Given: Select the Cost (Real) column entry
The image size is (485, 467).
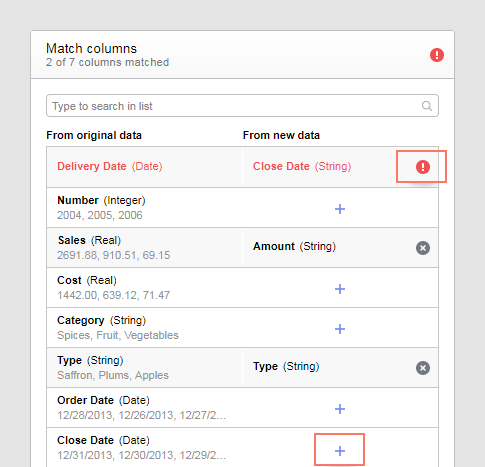Looking at the screenshot, I should [x=87, y=280].
